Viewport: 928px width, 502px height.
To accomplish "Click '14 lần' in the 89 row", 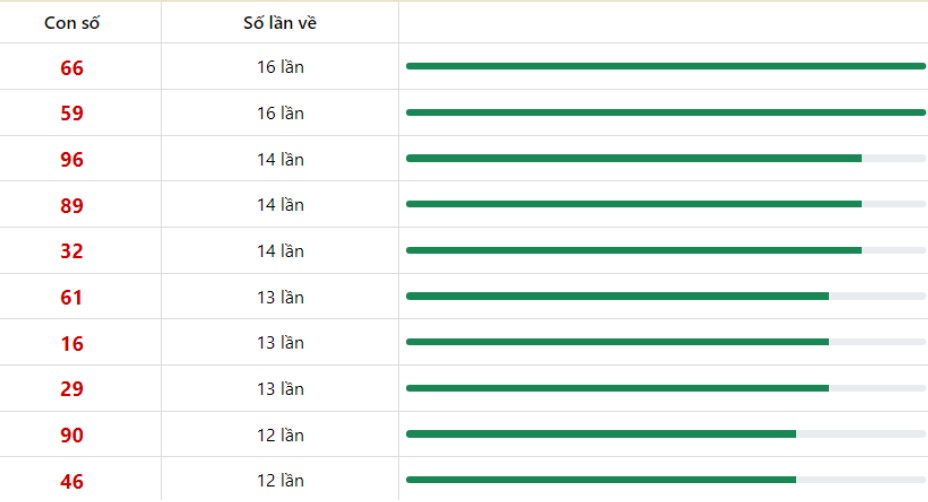I will click(280, 205).
